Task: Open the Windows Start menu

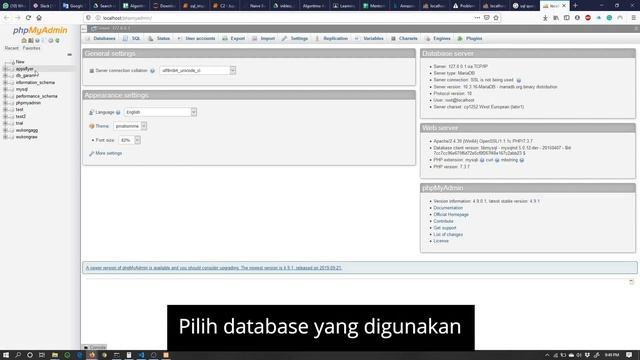Action: (x=6, y=355)
